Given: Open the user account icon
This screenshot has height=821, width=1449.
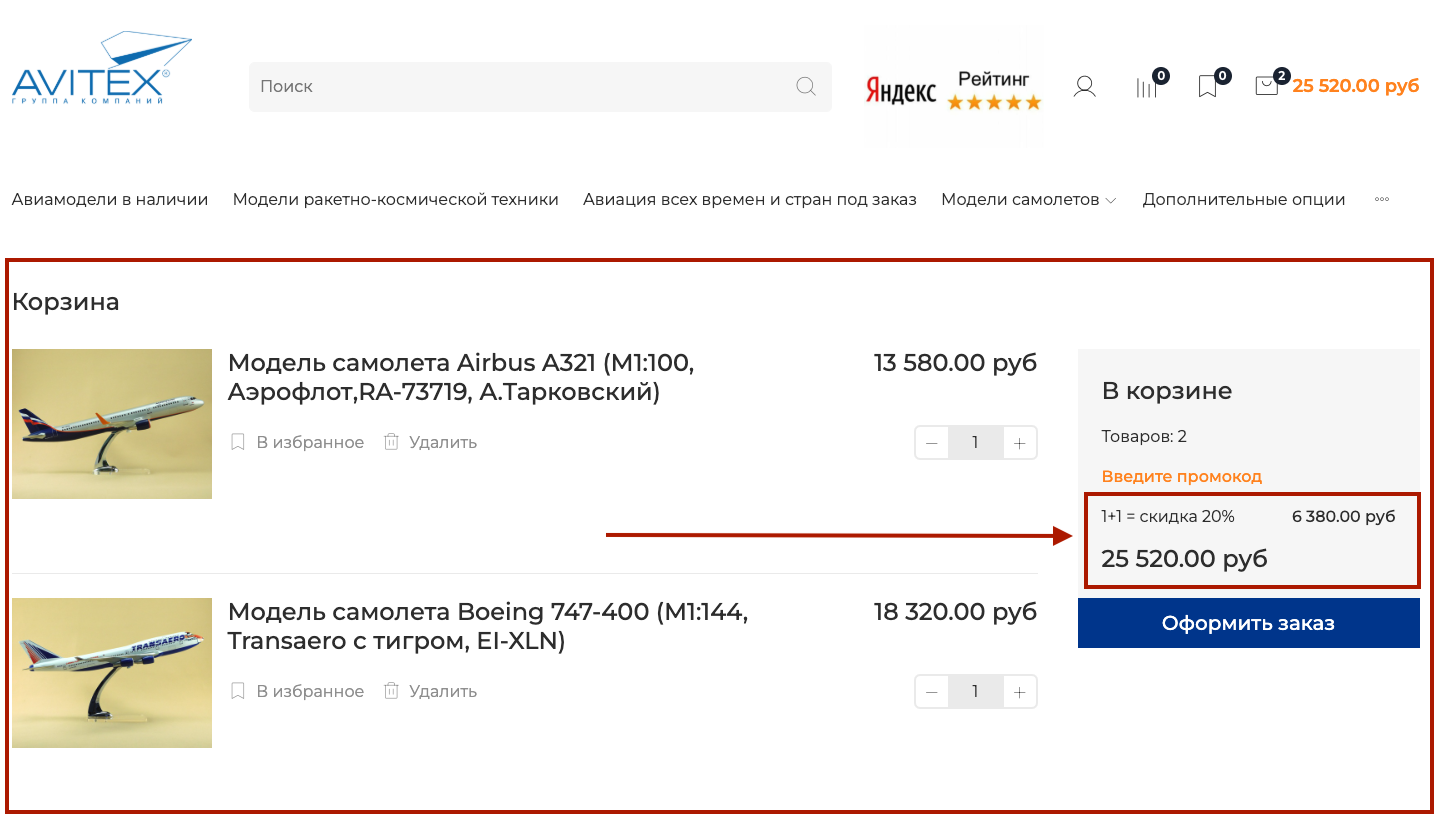Looking at the screenshot, I should pos(1084,86).
